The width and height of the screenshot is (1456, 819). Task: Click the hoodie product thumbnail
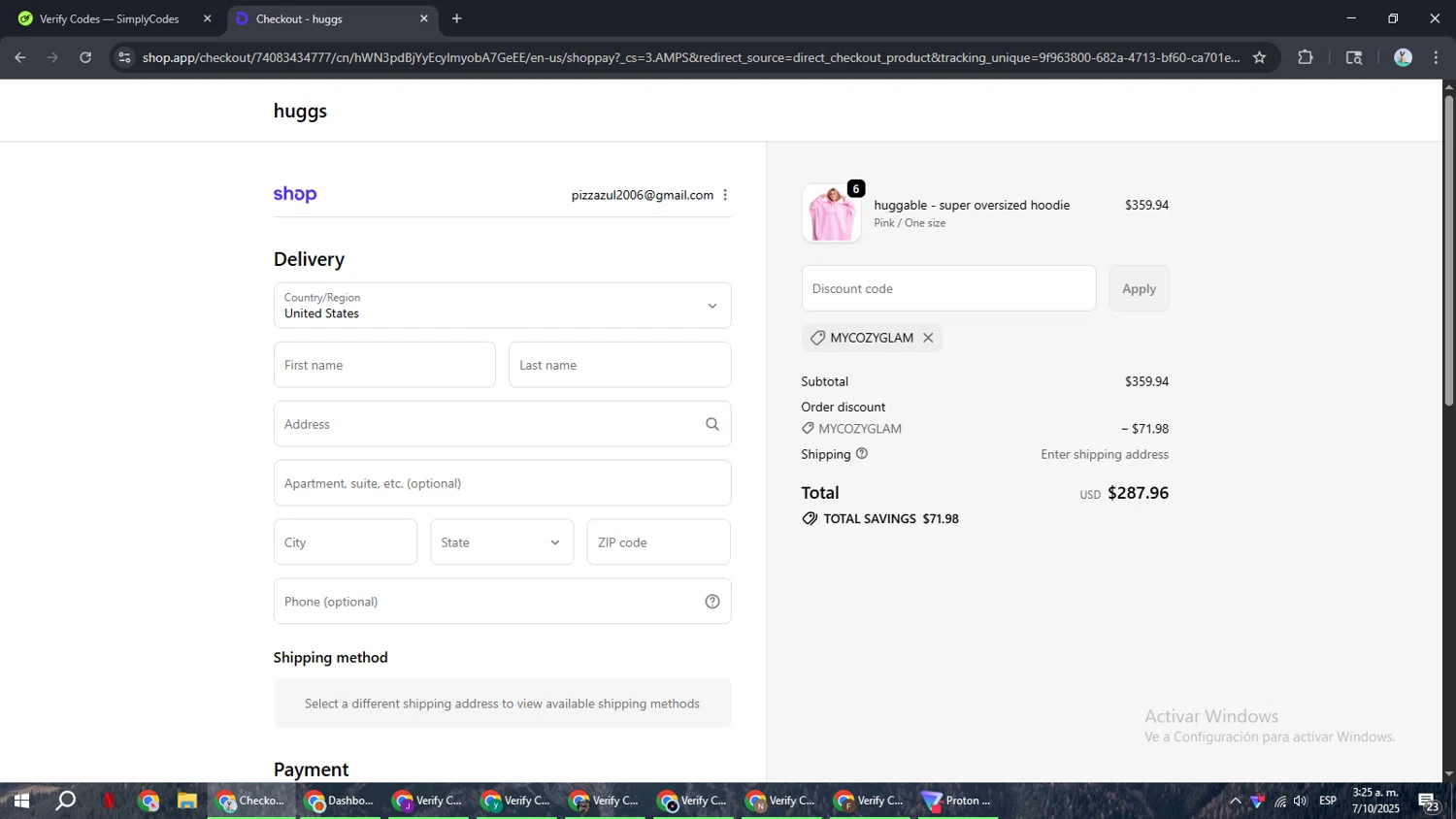[832, 213]
